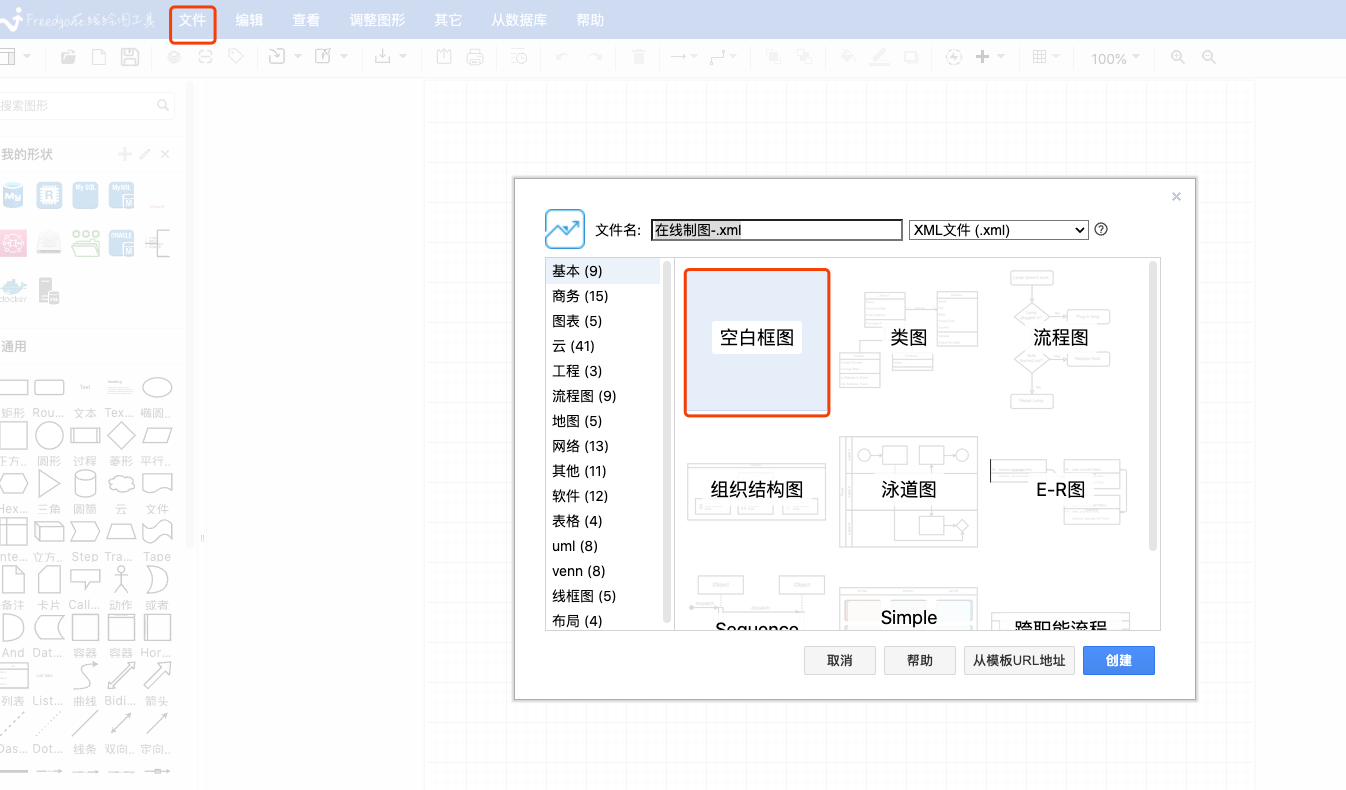Click the print icon in toolbar

pyautogui.click(x=475, y=57)
